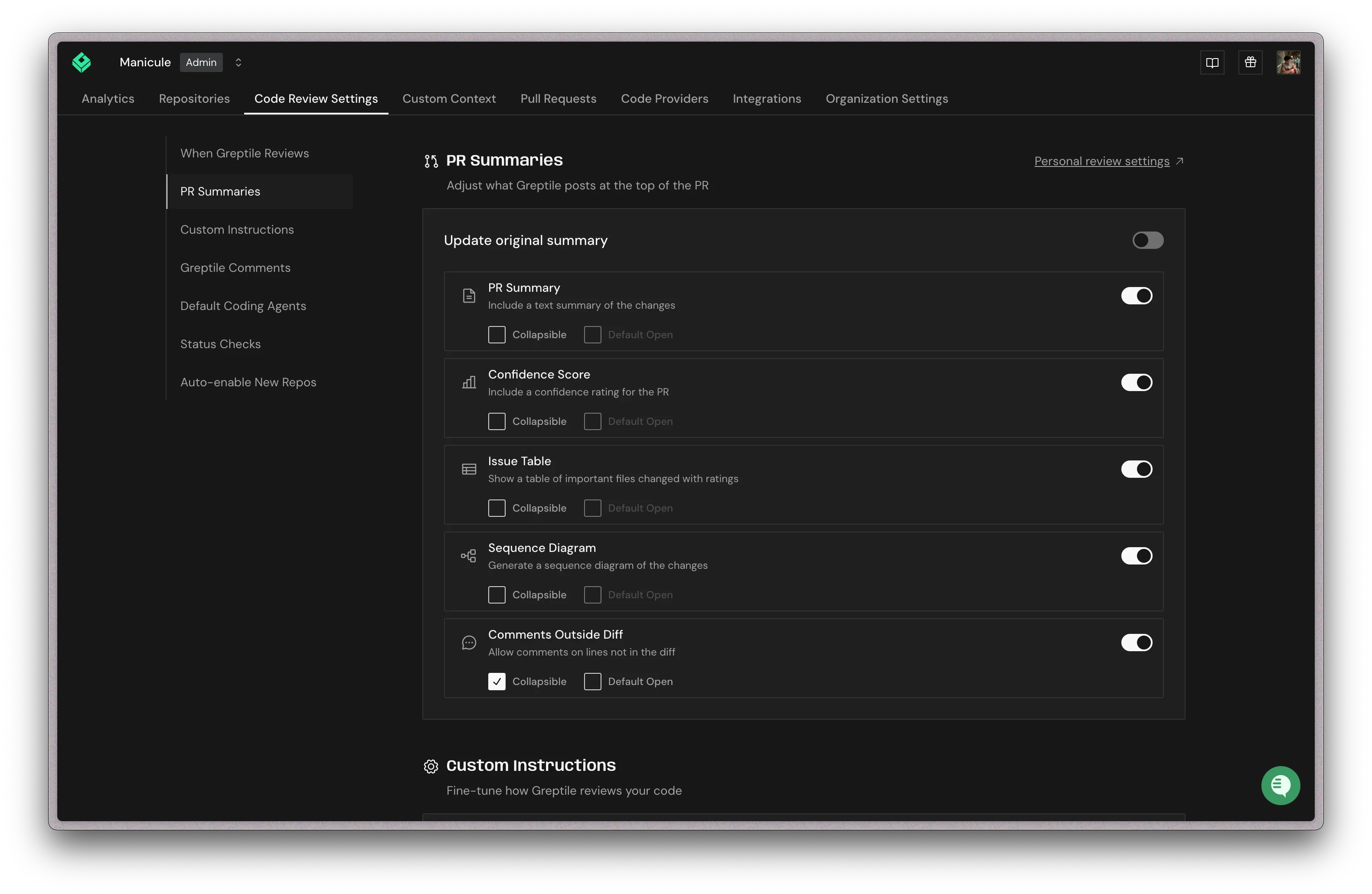Image resolution: width=1372 pixels, height=894 pixels.
Task: Turn off the Sequence Diagram toggle
Action: (1136, 556)
